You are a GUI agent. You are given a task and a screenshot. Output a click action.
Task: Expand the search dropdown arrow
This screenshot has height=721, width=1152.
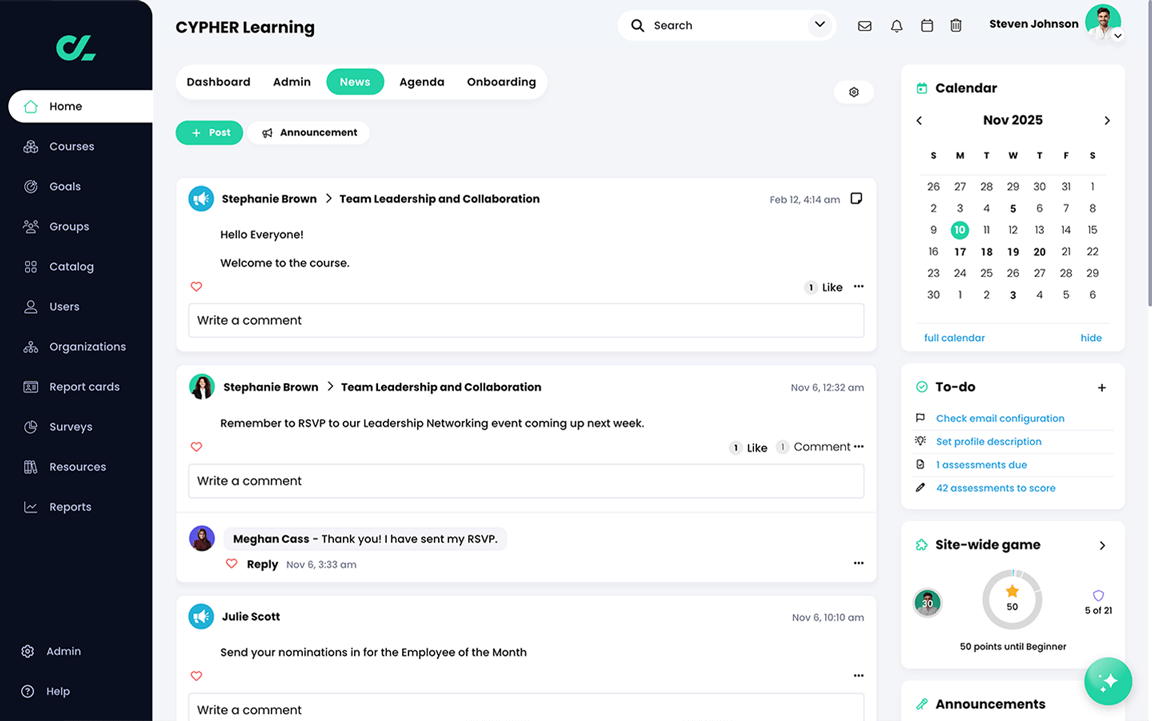click(820, 25)
